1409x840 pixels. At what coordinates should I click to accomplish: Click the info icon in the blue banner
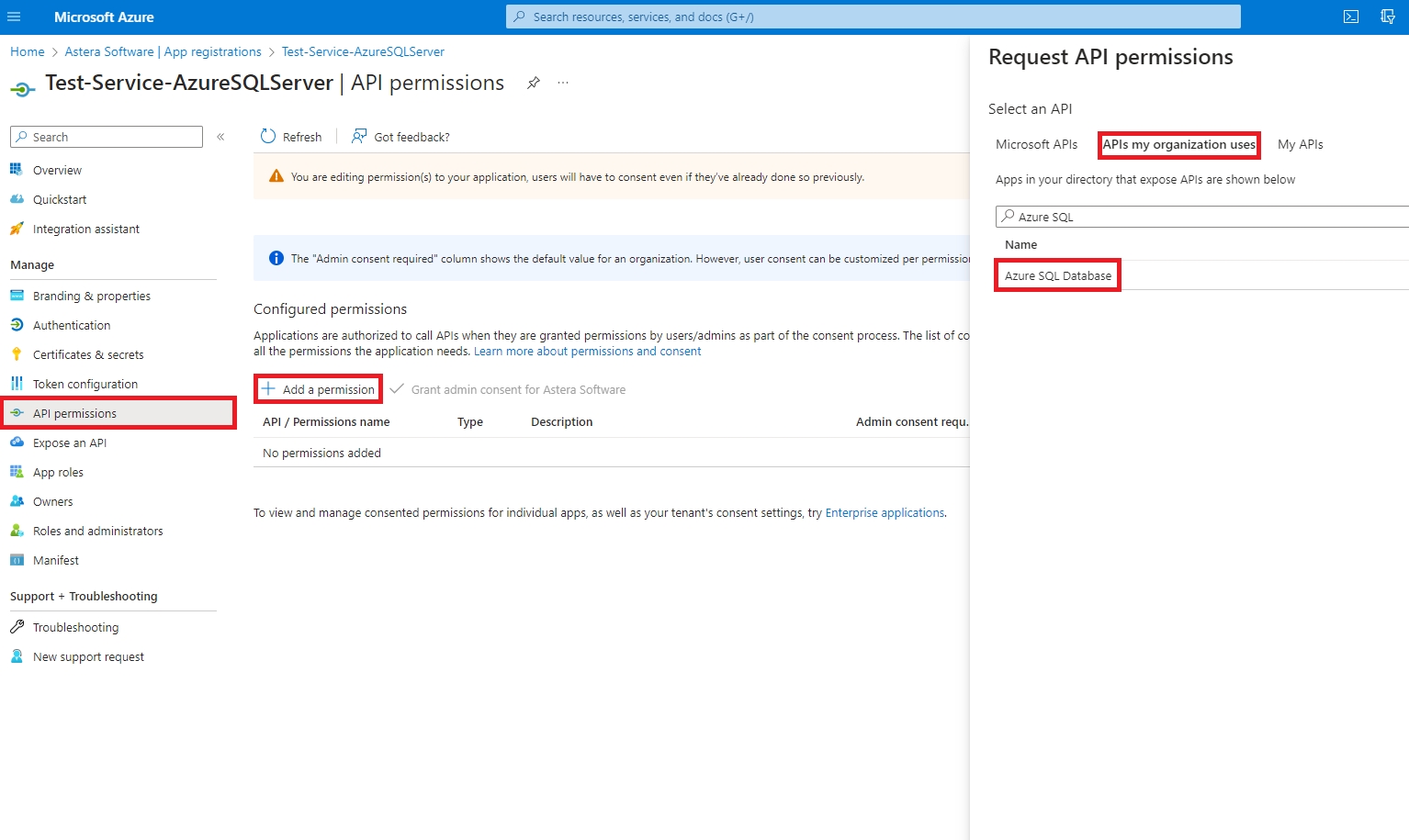(x=276, y=259)
